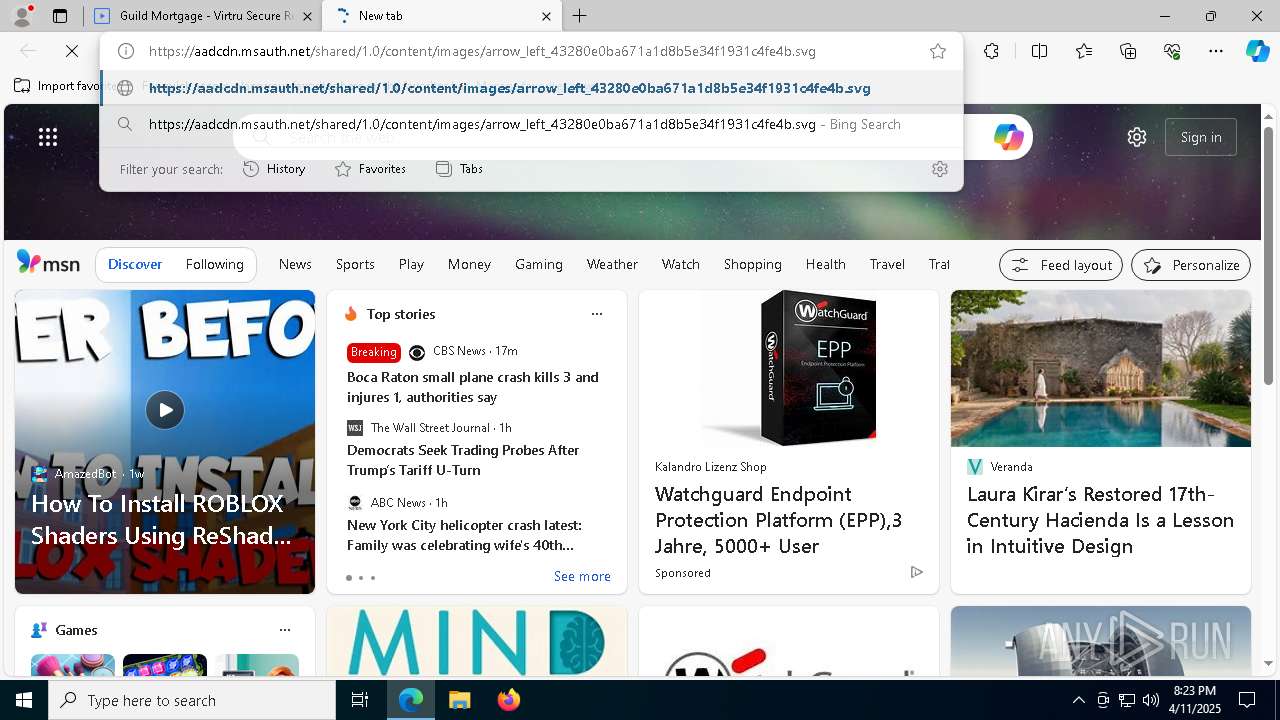Click the taskbar search box

point(192,700)
